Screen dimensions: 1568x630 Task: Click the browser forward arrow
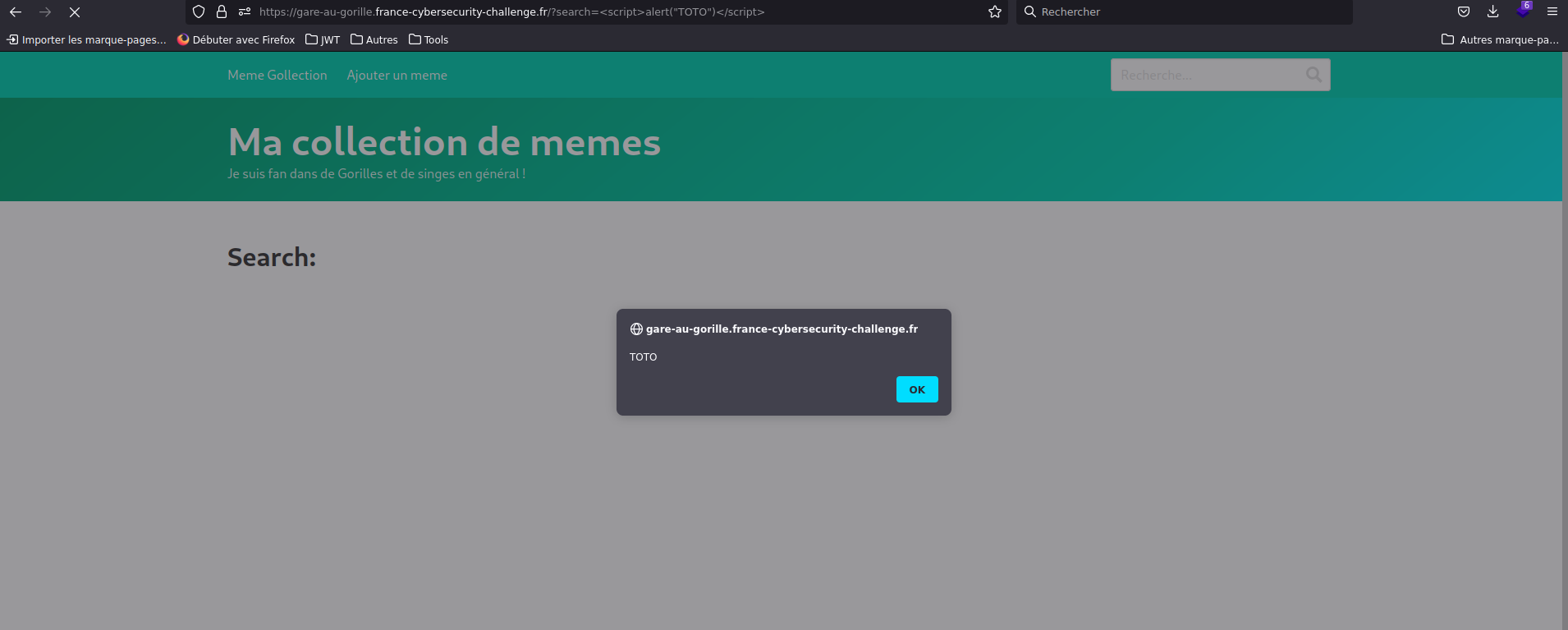click(45, 12)
